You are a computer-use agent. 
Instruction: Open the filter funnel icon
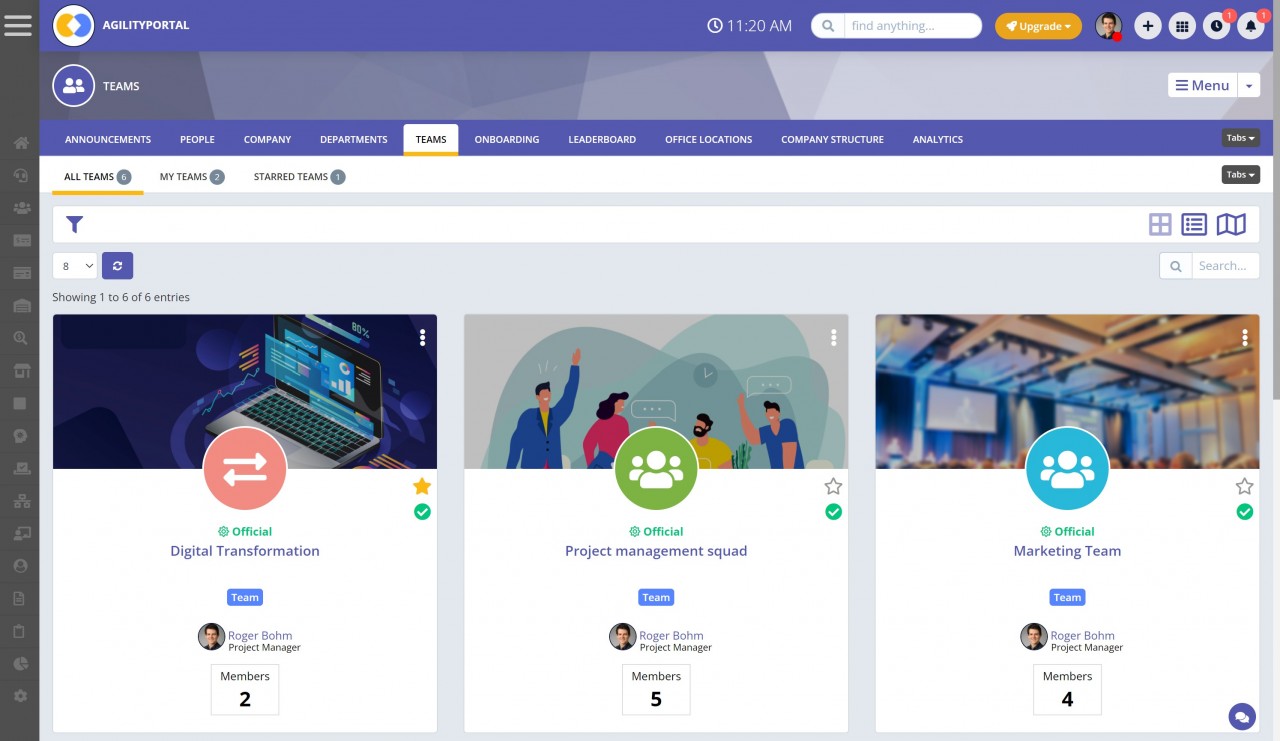(x=74, y=224)
